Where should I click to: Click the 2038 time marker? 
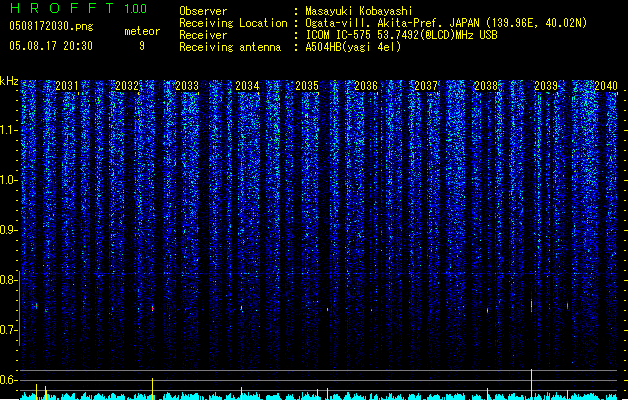pyautogui.click(x=486, y=86)
